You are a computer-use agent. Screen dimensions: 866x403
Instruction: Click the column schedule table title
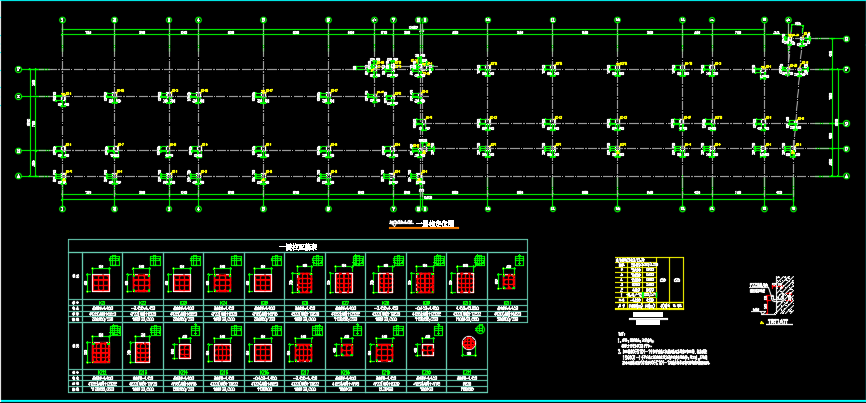pos(297,247)
